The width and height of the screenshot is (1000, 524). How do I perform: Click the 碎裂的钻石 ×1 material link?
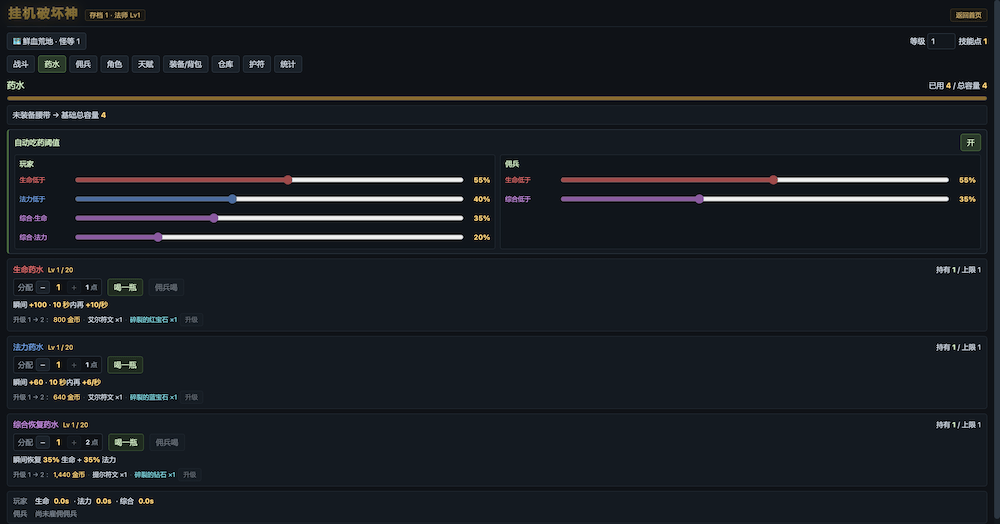[x=155, y=475]
